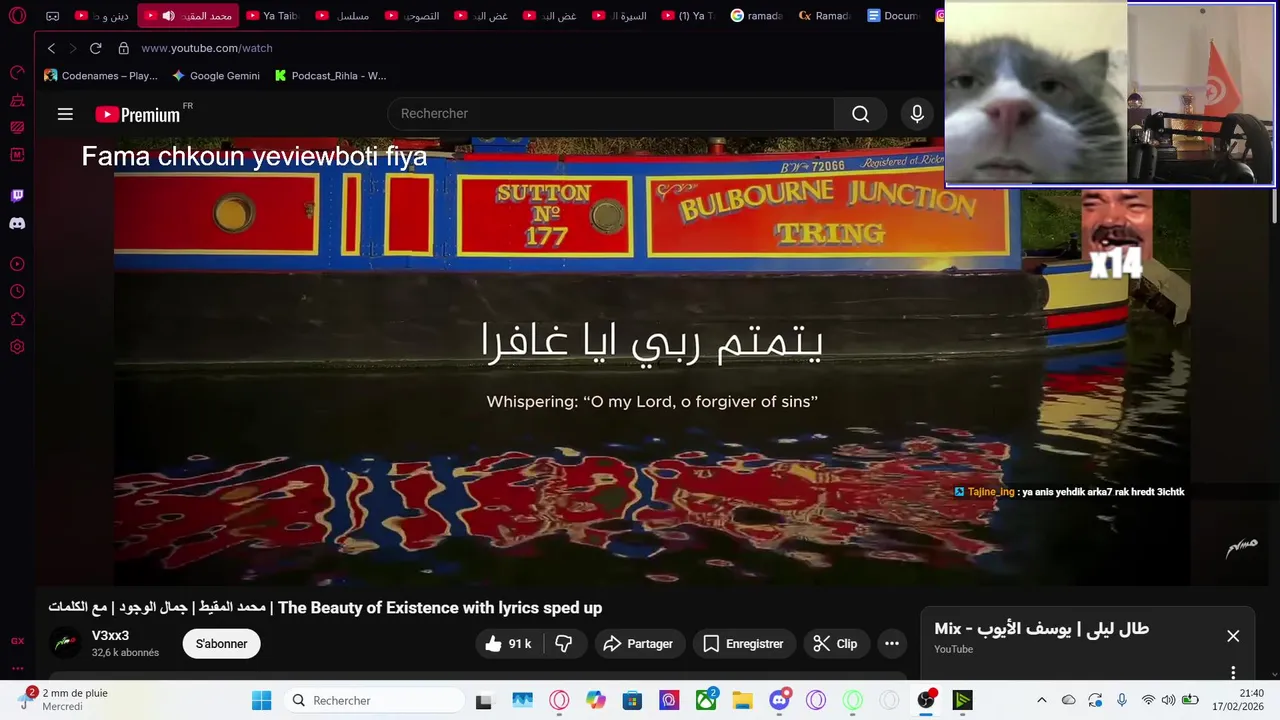Open the V3xx3 channel name link
1280x720 pixels.
point(110,636)
